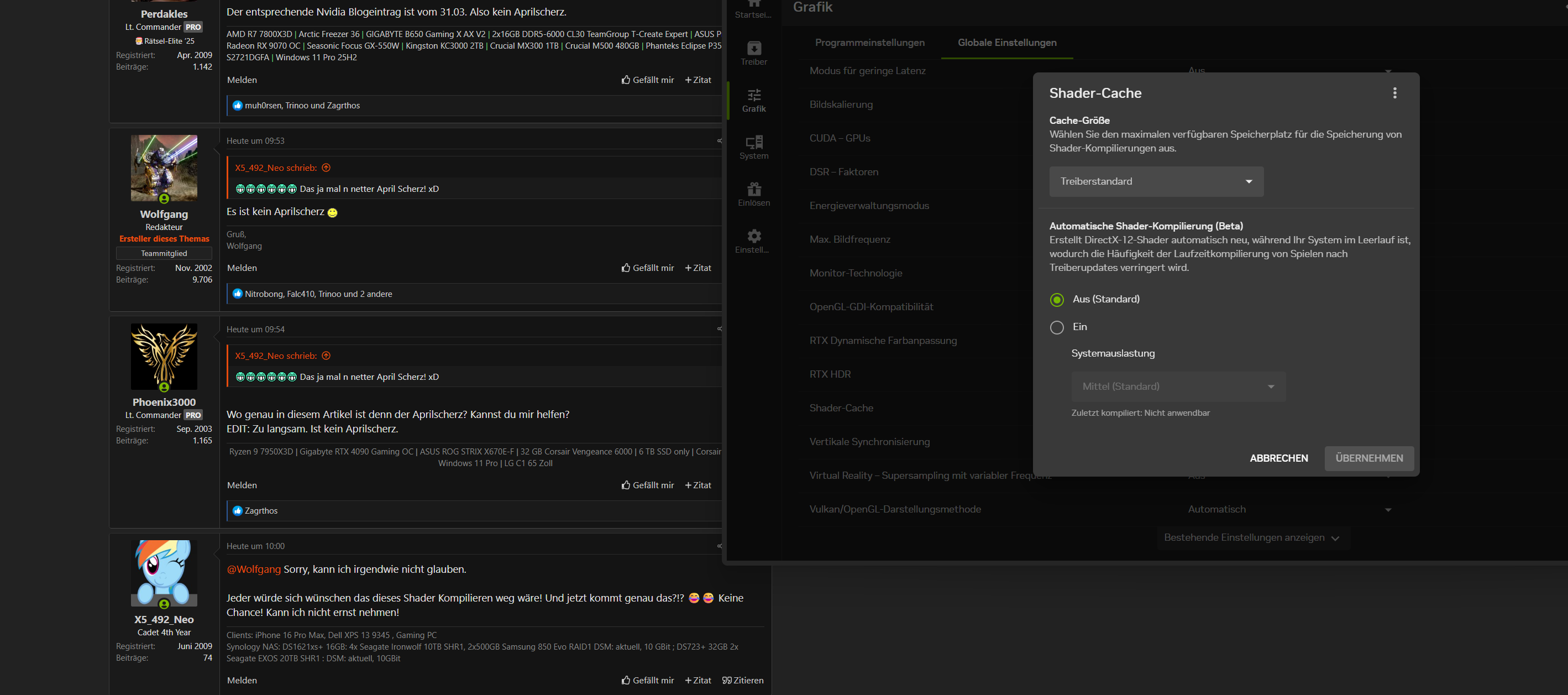Enable the Ein radio option
Viewport: 1568px width, 695px height.
tap(1057, 327)
